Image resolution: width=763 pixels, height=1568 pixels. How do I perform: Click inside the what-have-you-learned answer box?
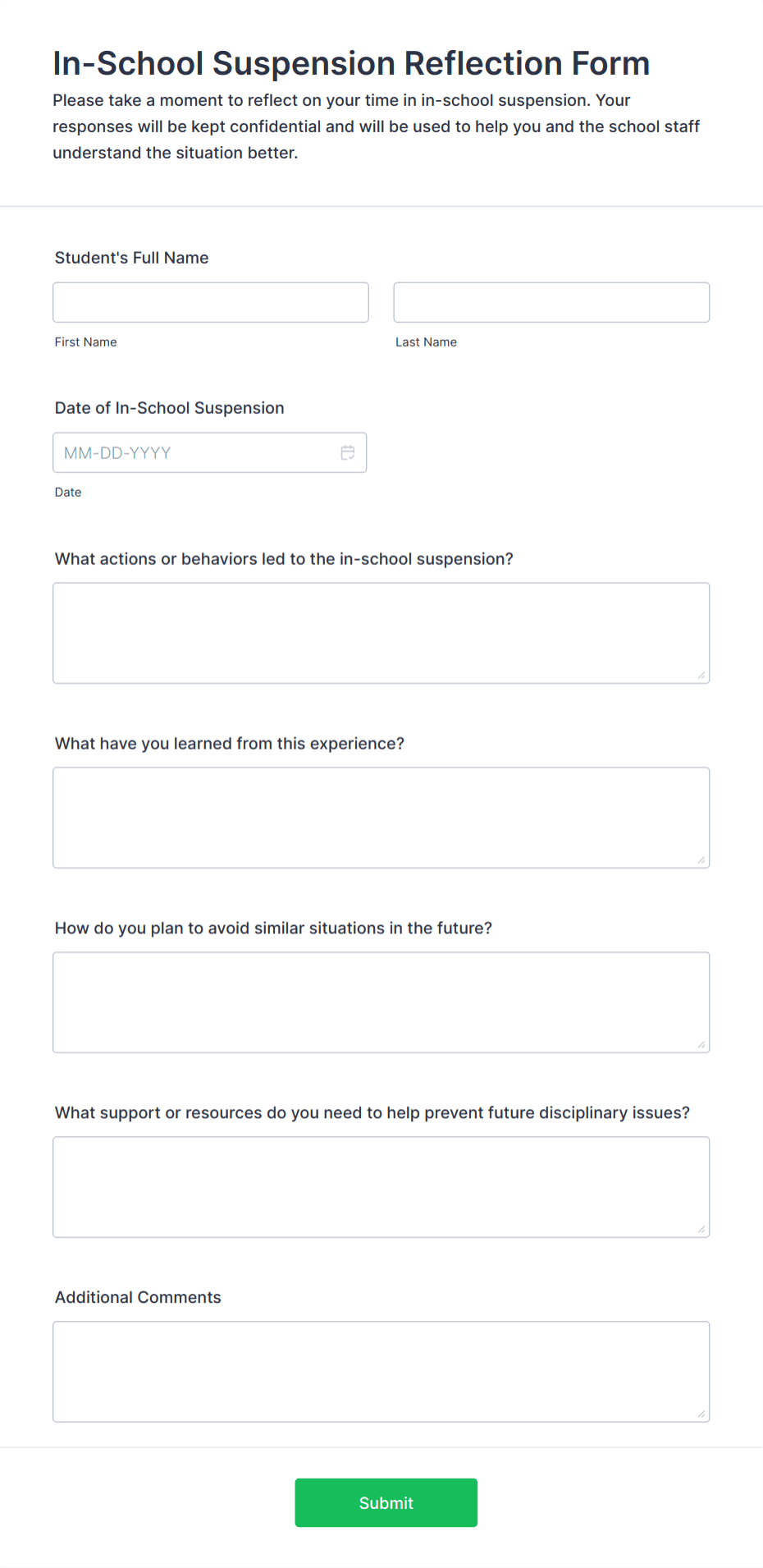[x=381, y=817]
